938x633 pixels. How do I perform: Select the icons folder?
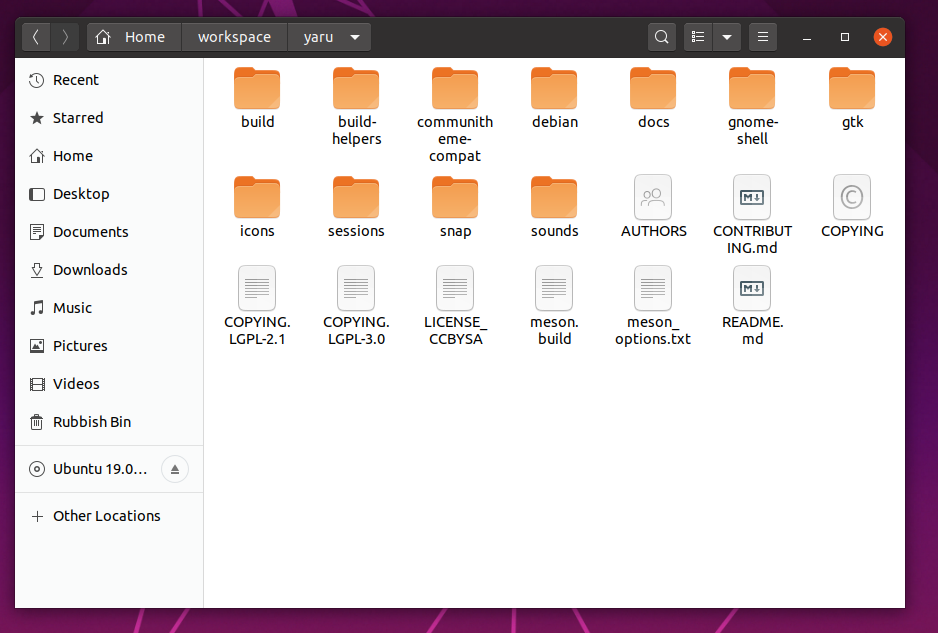[257, 206]
